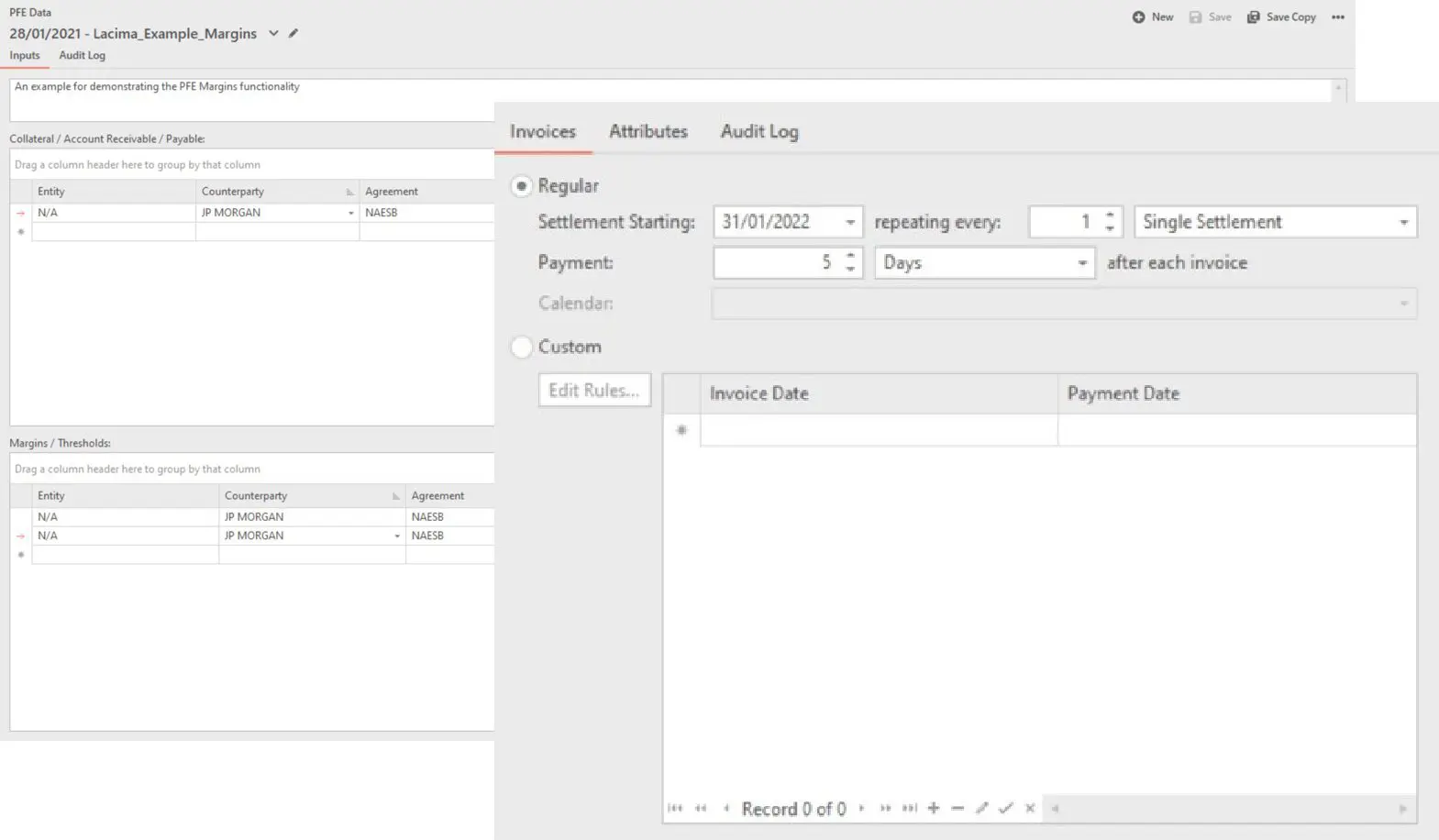
Task: Expand the PFE data name chevron
Action: tap(273, 33)
